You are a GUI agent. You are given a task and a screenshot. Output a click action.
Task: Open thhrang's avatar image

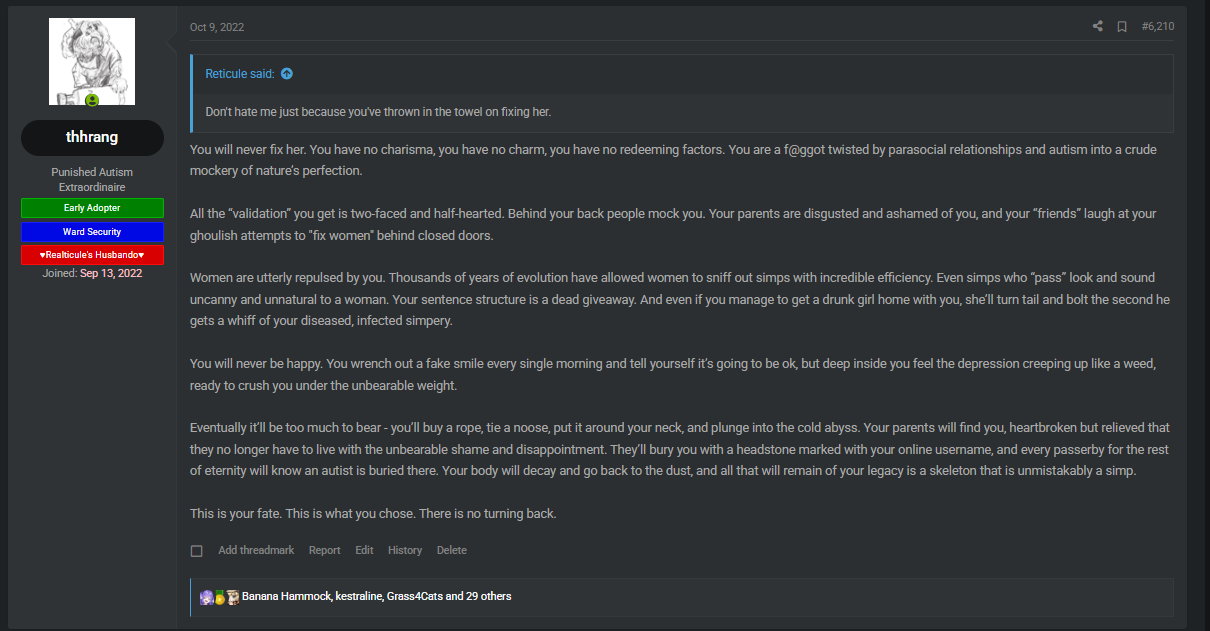point(92,62)
